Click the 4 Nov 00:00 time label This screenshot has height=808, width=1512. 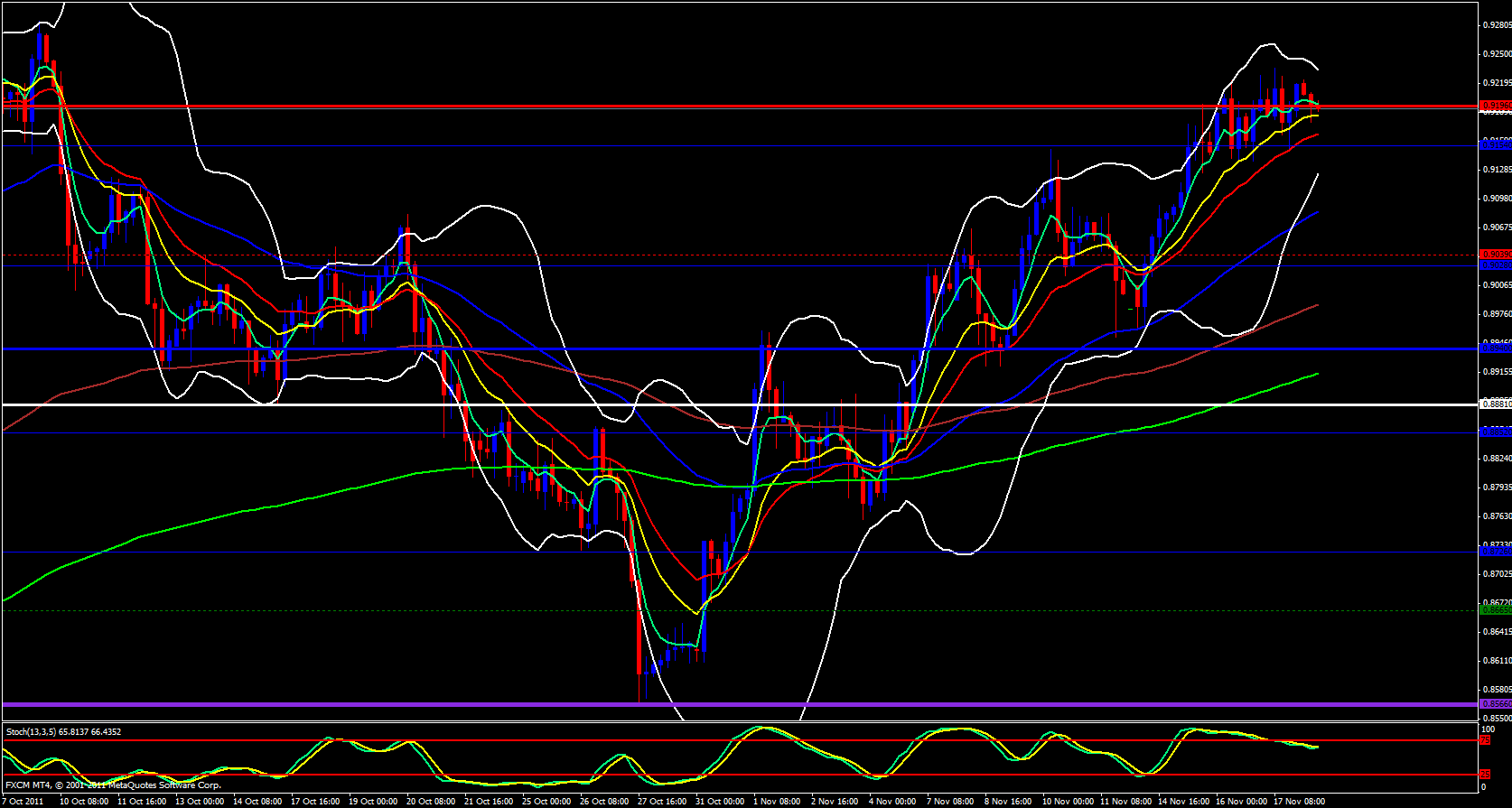pyautogui.click(x=892, y=801)
